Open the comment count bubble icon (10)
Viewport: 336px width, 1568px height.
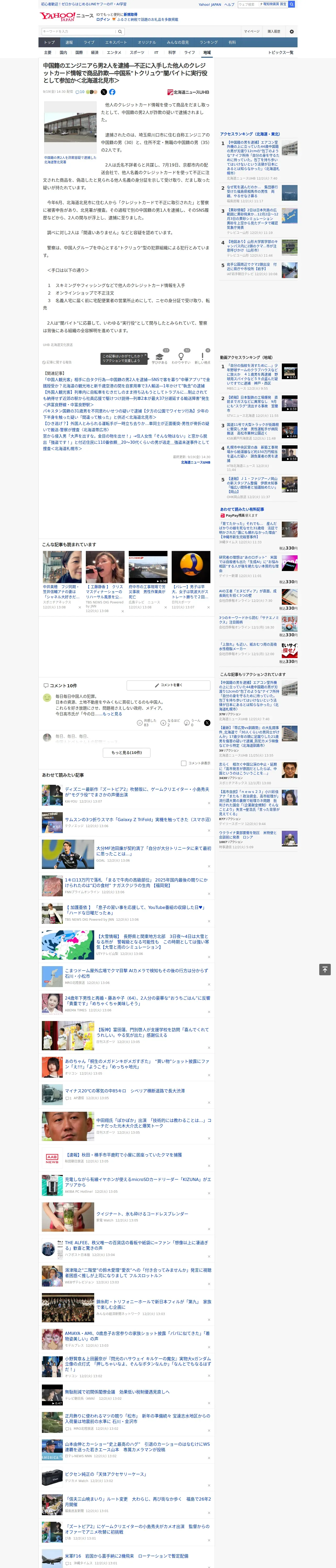click(80, 92)
